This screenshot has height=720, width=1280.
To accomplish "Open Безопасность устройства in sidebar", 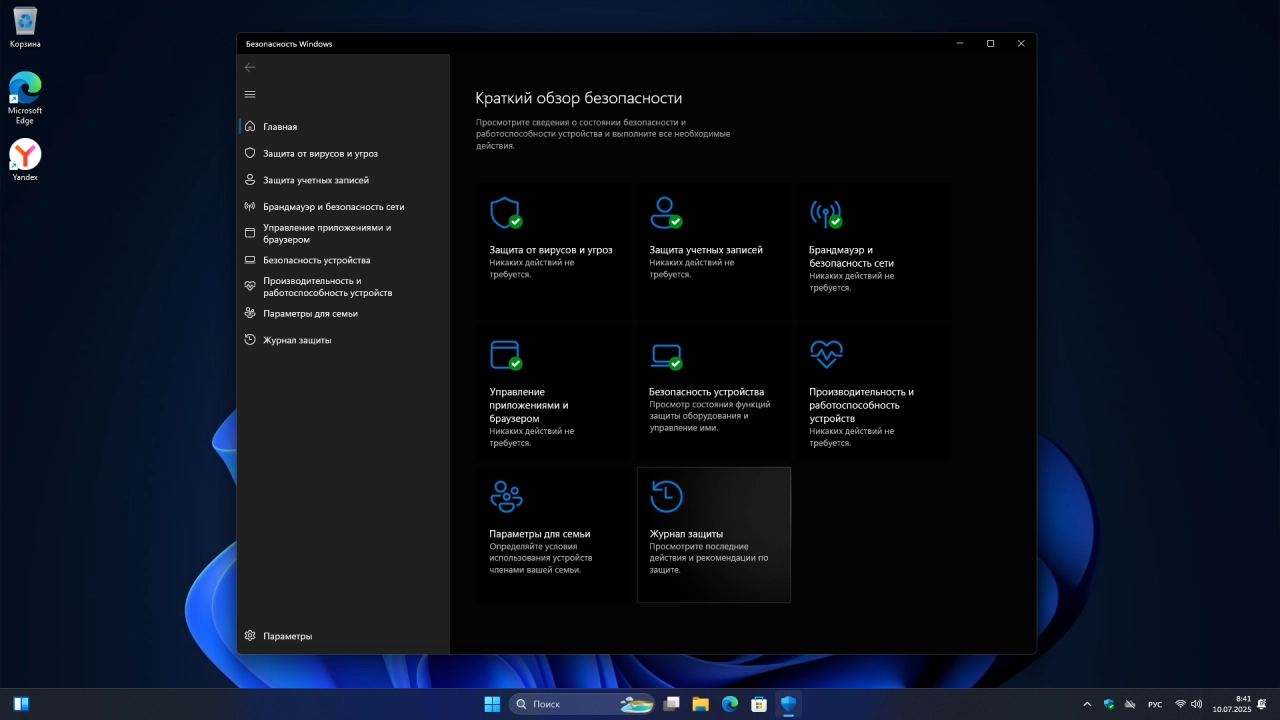I will click(344, 260).
